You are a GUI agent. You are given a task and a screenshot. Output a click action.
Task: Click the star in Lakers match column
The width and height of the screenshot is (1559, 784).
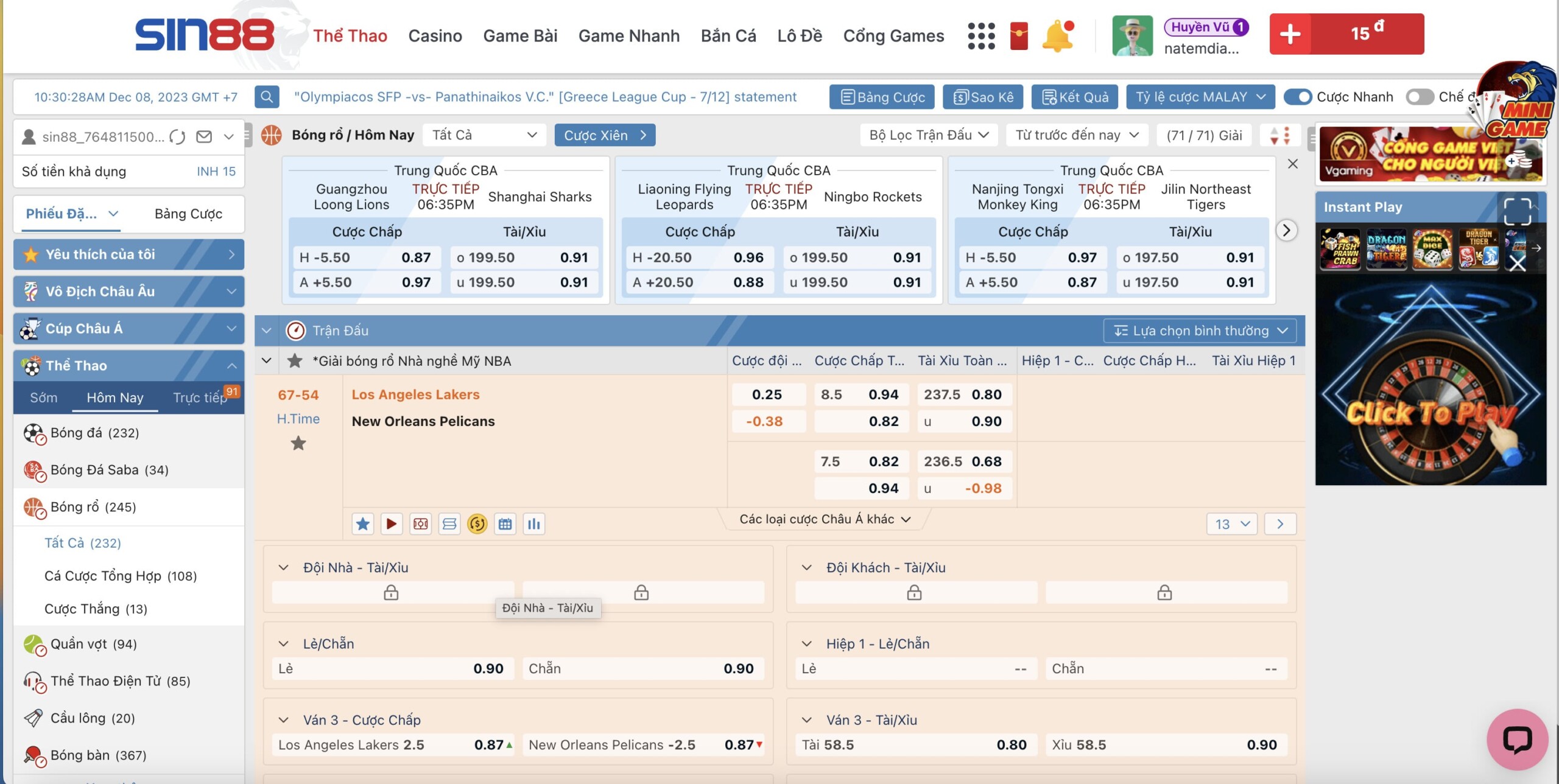(x=298, y=443)
